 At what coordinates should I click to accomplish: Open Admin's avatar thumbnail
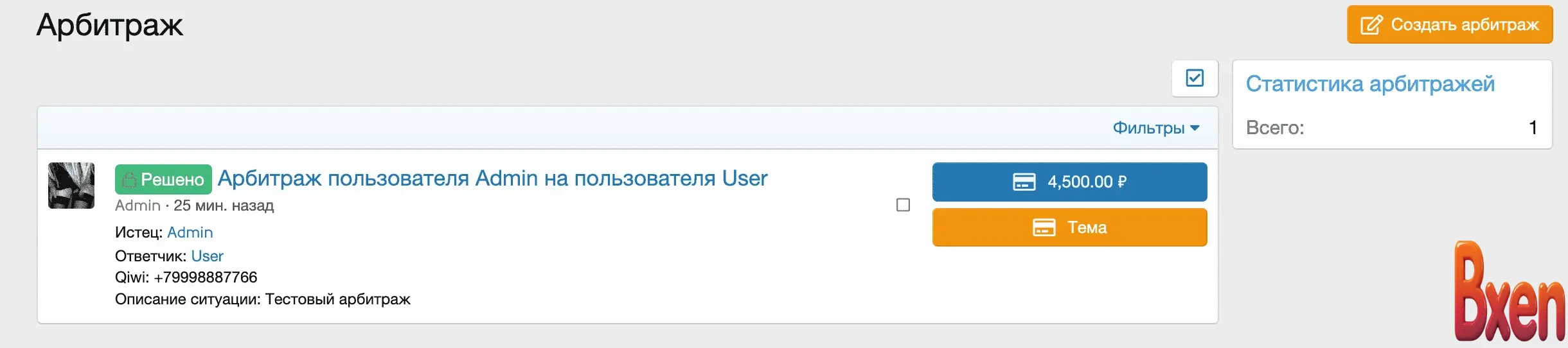71,186
